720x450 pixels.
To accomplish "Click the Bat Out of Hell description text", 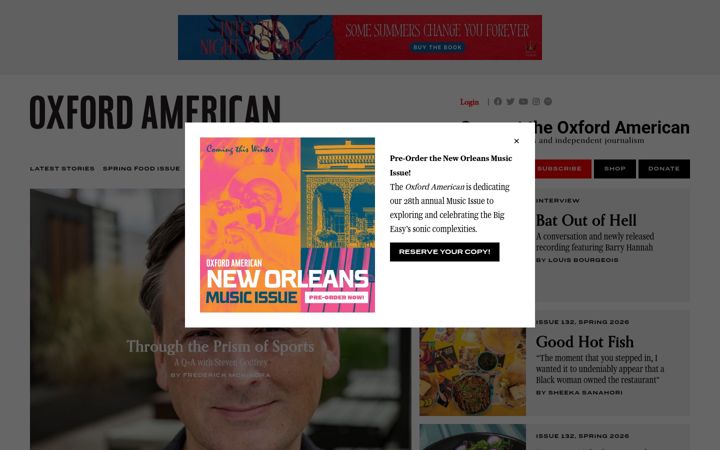I will tap(595, 242).
